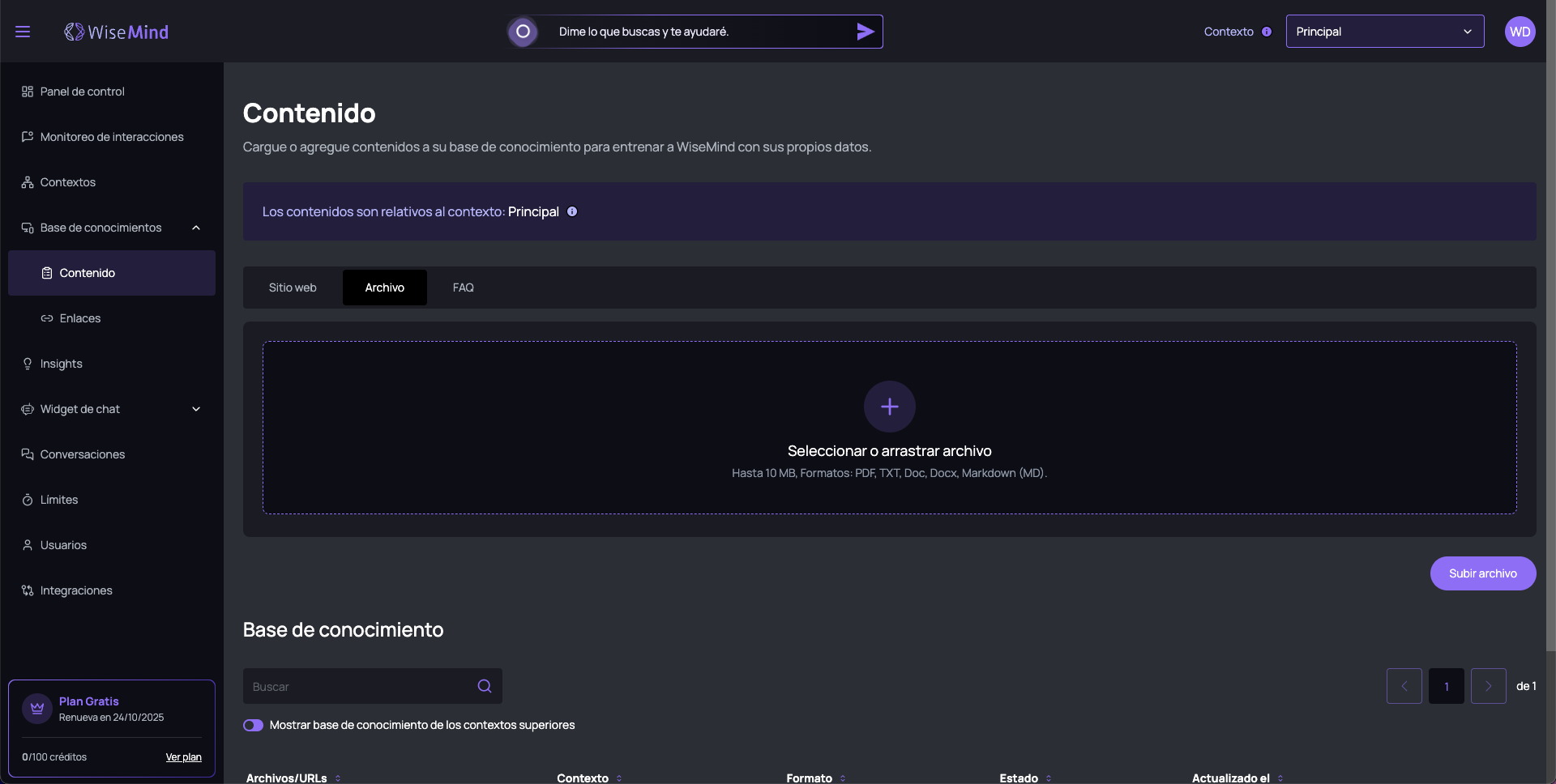
Task: Toggle show knowledge base from parent contexts
Action: coord(254,725)
